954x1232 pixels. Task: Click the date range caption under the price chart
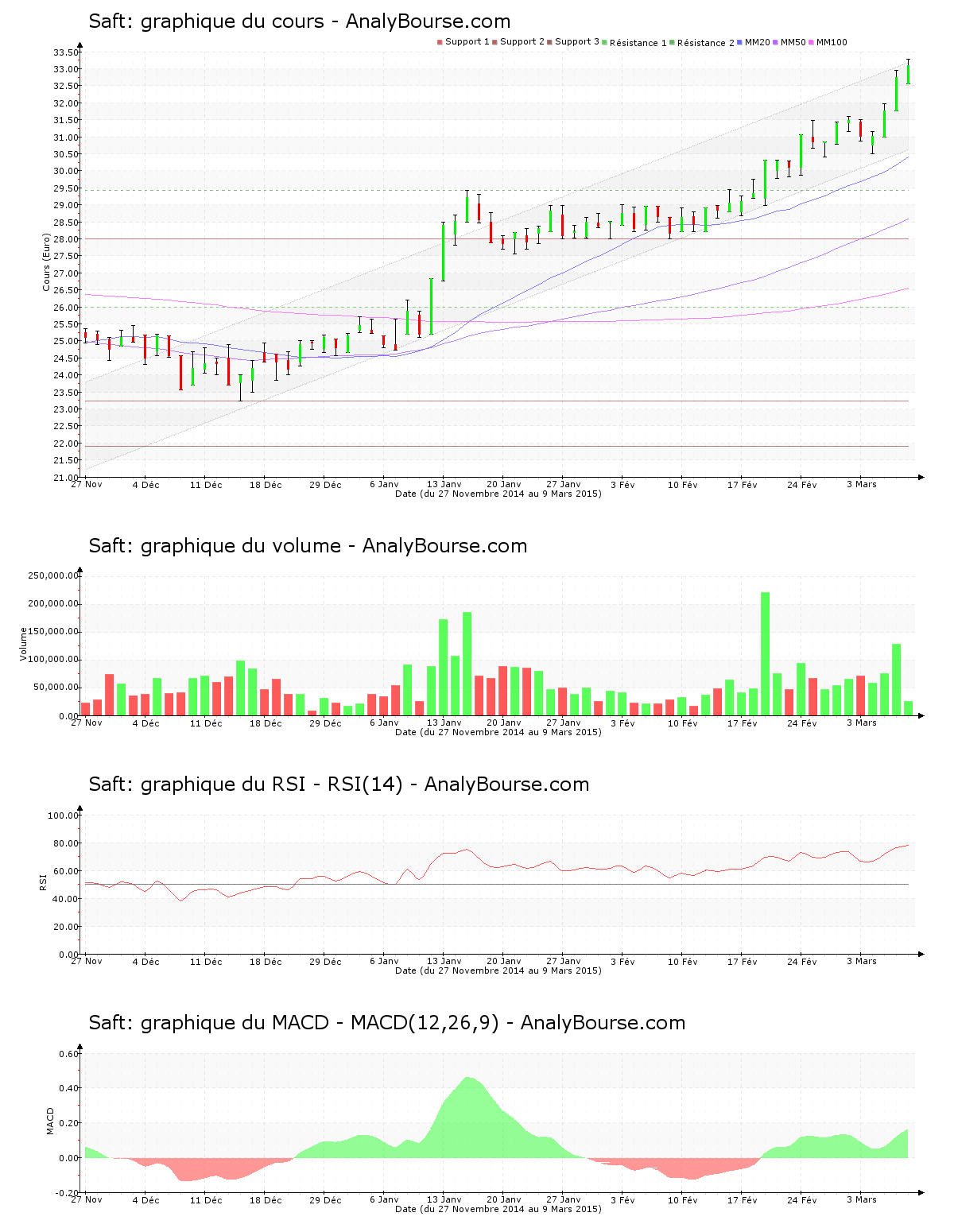pyautogui.click(x=498, y=494)
